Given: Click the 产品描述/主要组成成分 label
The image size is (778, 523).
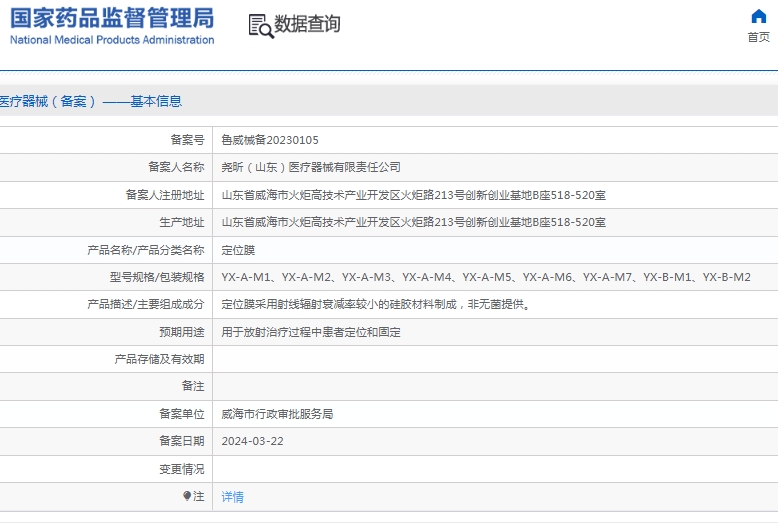Looking at the screenshot, I should [146, 304].
